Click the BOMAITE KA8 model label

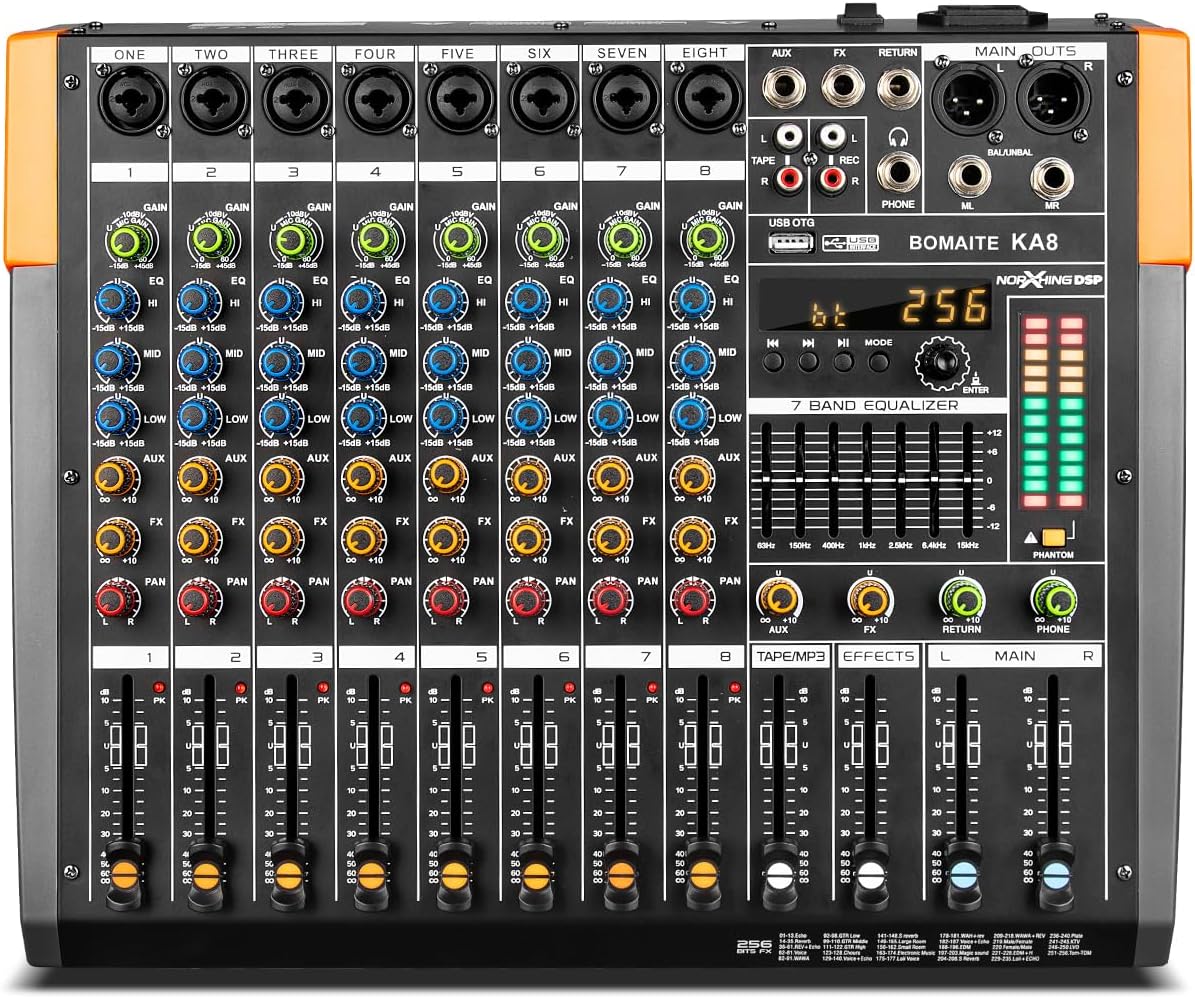(985, 242)
